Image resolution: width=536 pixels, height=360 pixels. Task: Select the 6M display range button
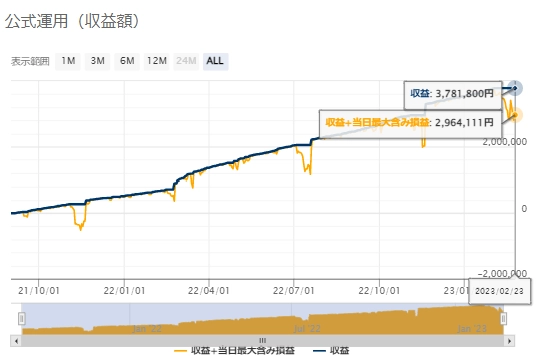tap(127, 62)
